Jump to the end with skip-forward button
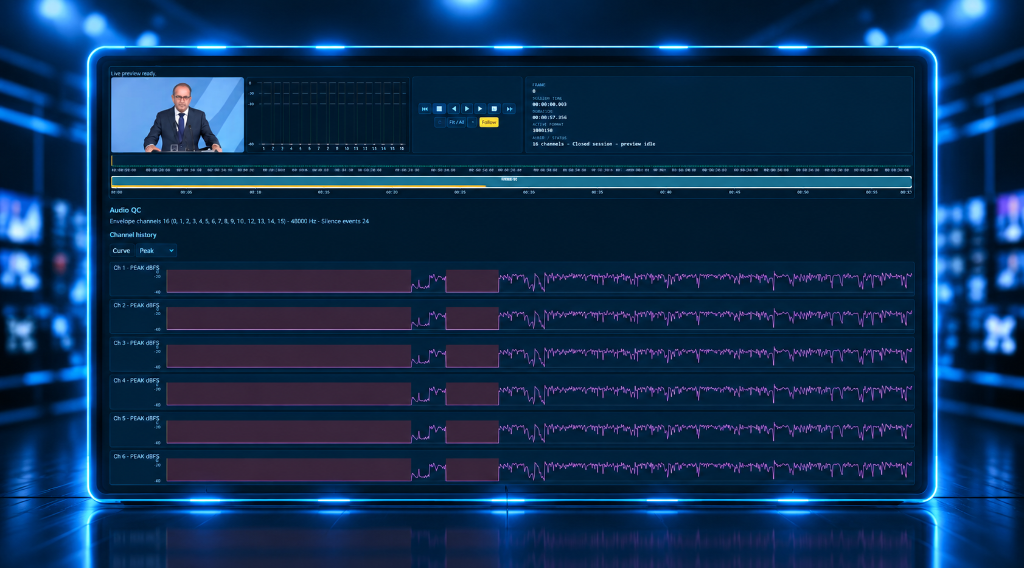1024x568 pixels. (509, 108)
